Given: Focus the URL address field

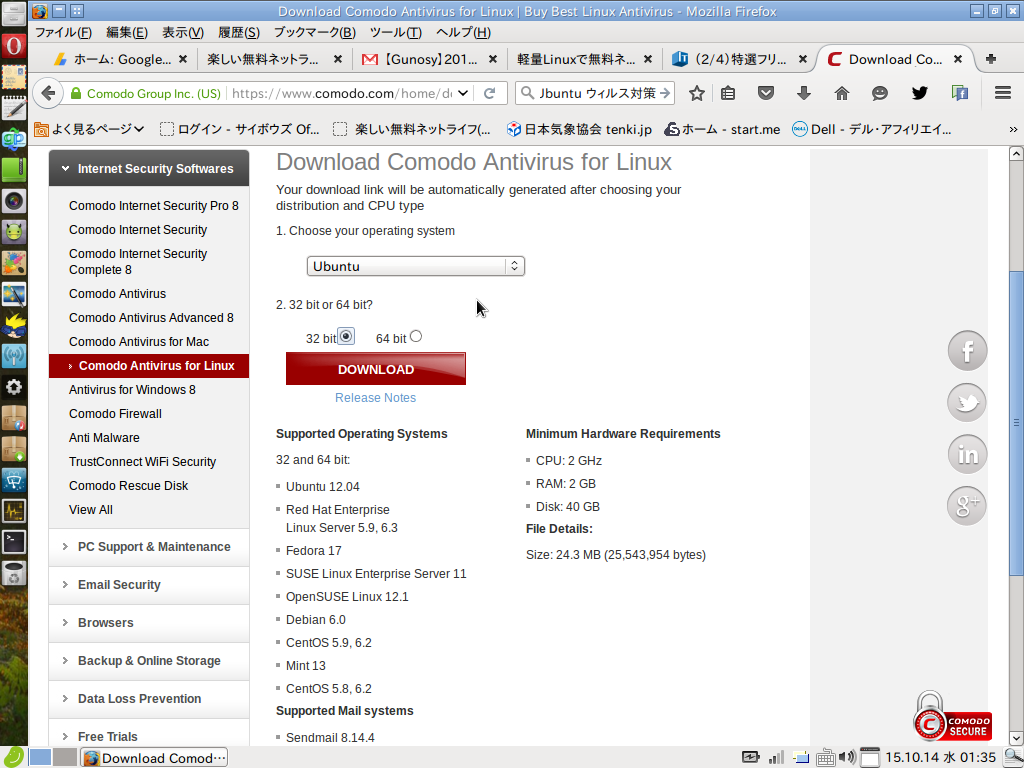Looking at the screenshot, I should (x=342, y=93).
